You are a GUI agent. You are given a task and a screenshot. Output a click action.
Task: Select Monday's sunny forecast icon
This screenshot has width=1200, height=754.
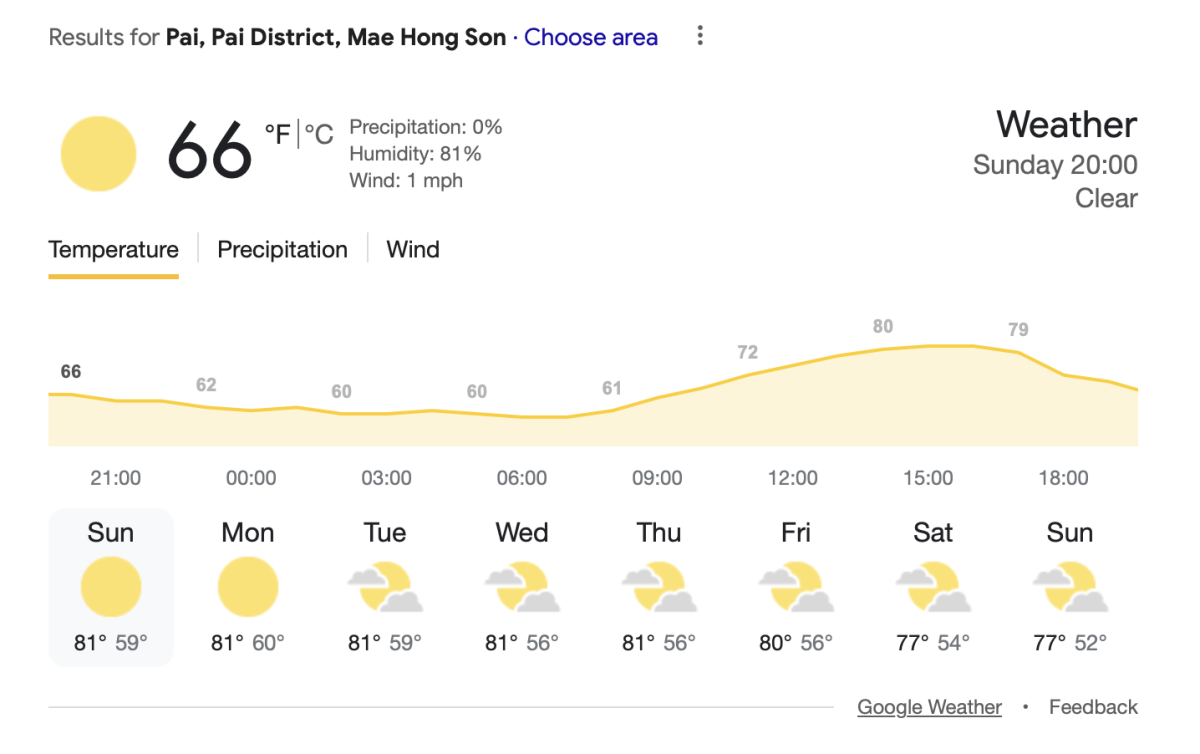248,587
